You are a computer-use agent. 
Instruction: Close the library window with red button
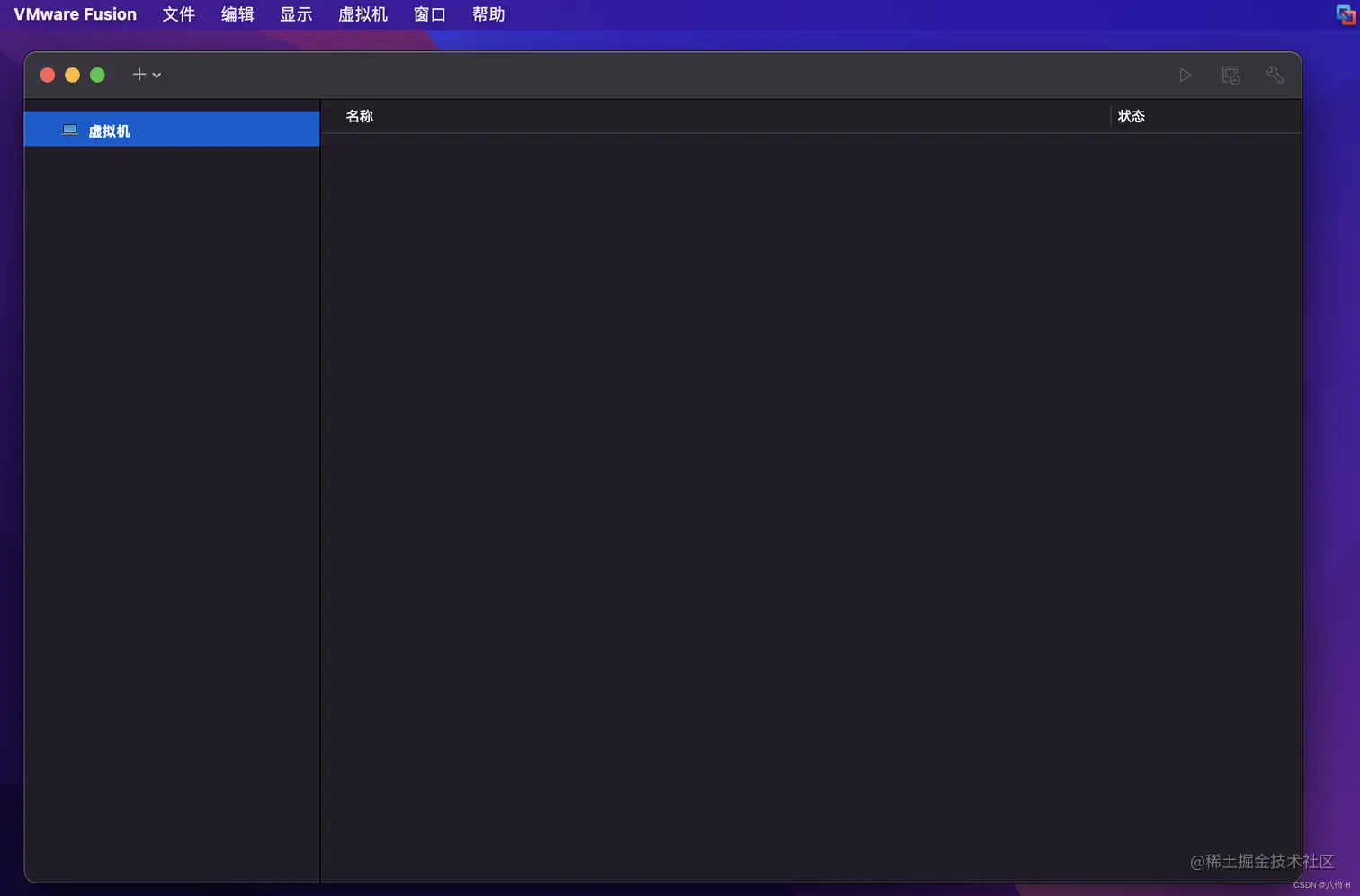point(48,76)
